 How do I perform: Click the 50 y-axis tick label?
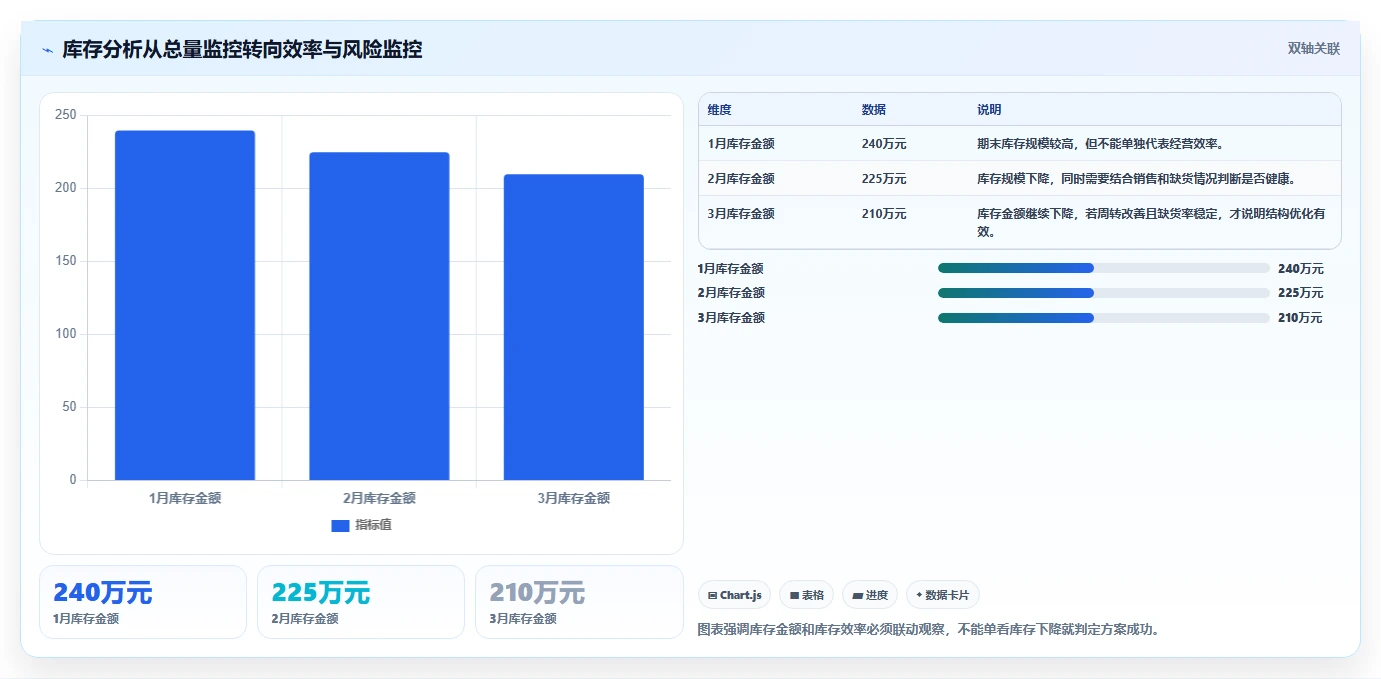[69, 407]
